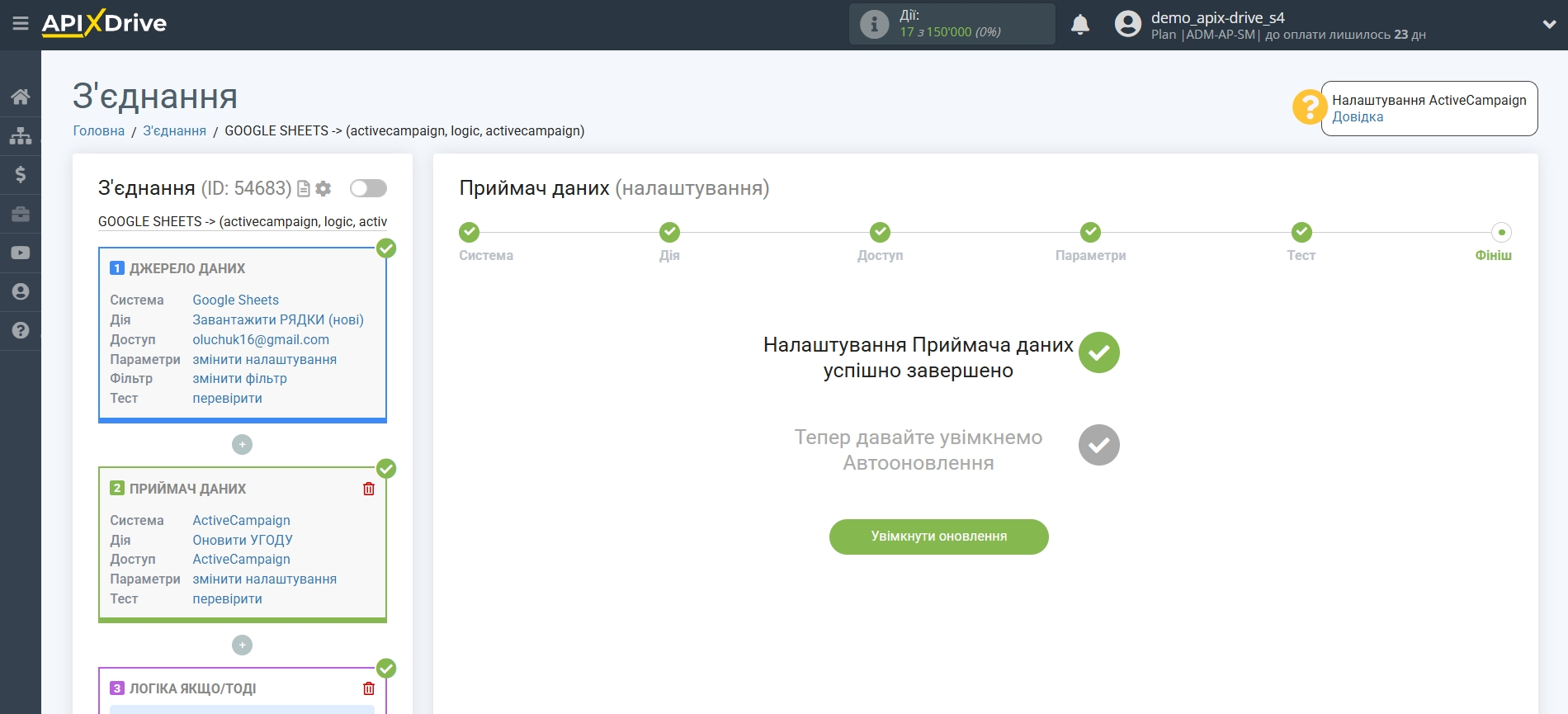The height and width of the screenshot is (714, 1568).
Task: Click the actions info icon
Action: (x=875, y=24)
